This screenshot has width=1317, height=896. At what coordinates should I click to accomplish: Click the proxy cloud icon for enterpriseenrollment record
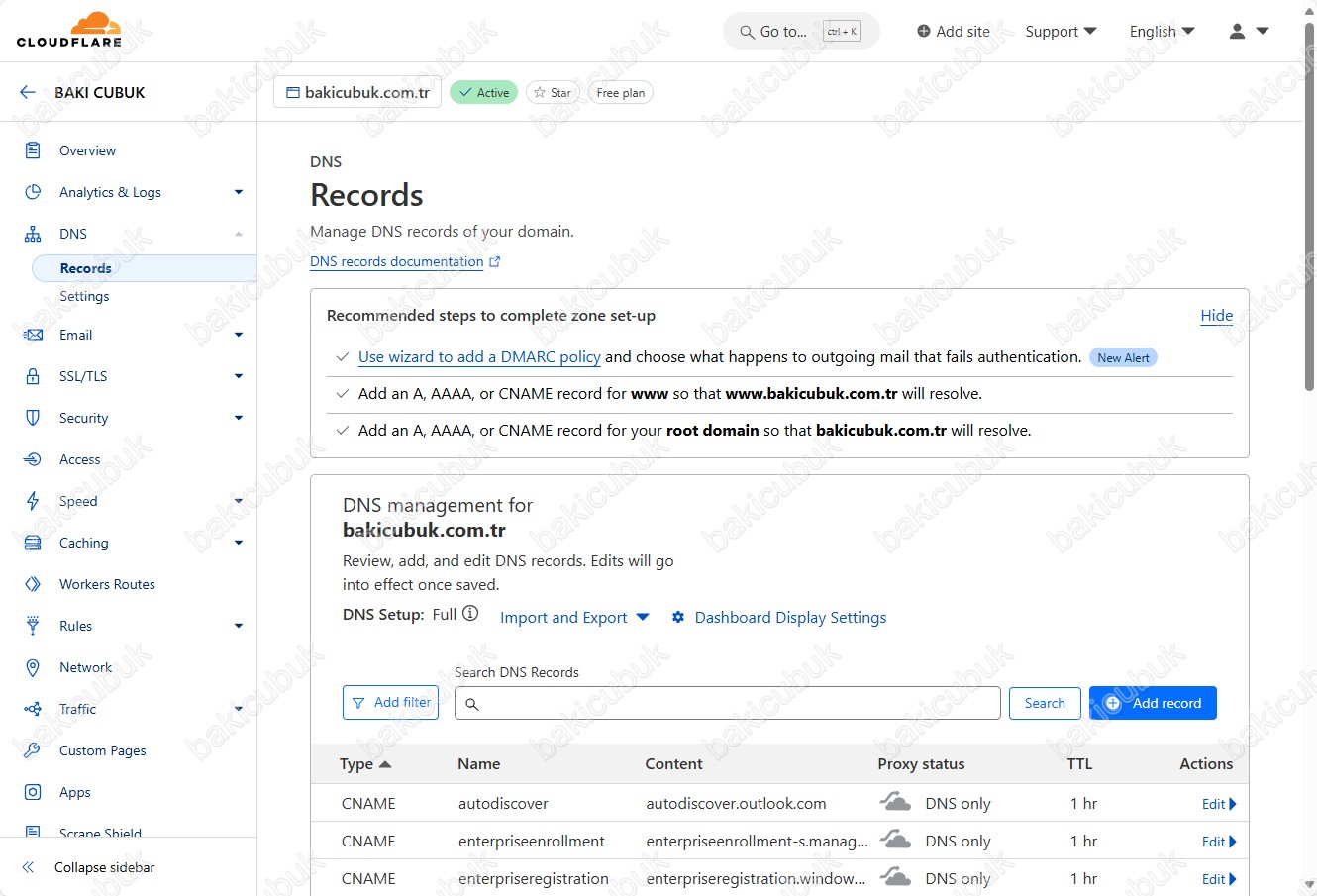coord(895,840)
